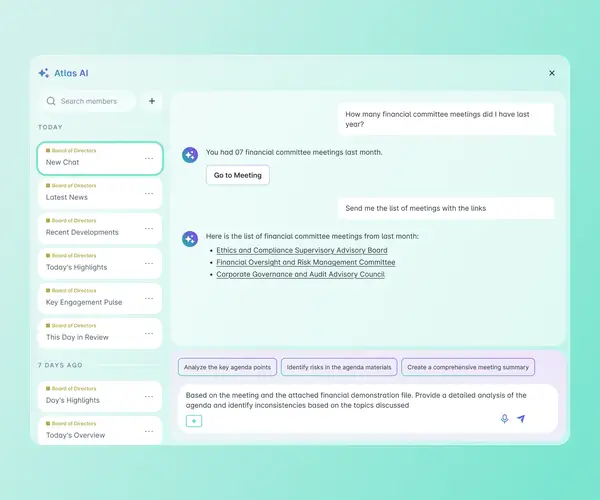Viewport: 600px width, 500px height.
Task: Start a new chat with the plus button
Action: click(x=152, y=101)
